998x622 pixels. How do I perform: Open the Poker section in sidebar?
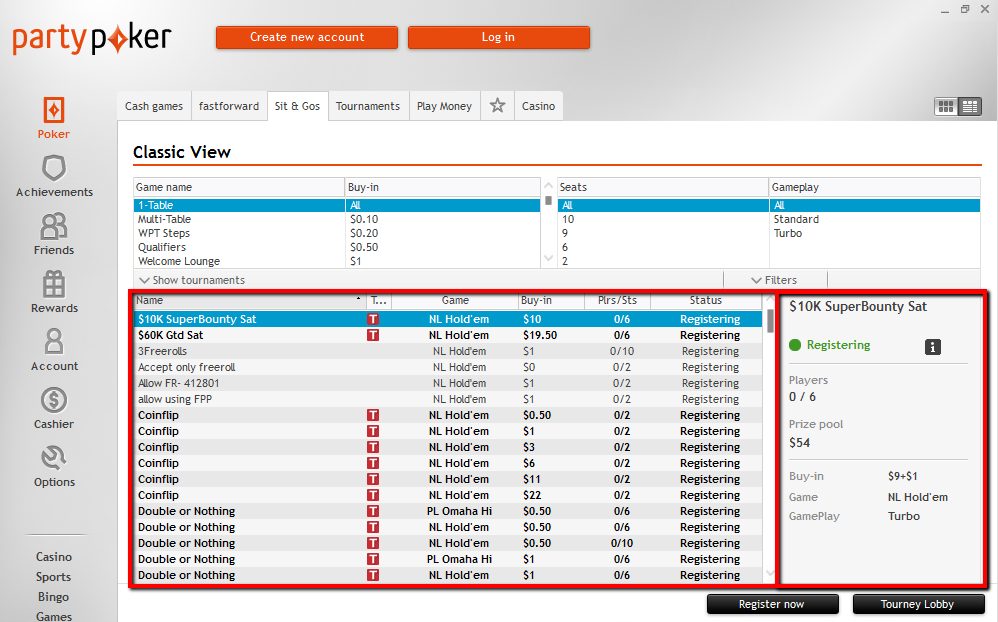click(53, 118)
